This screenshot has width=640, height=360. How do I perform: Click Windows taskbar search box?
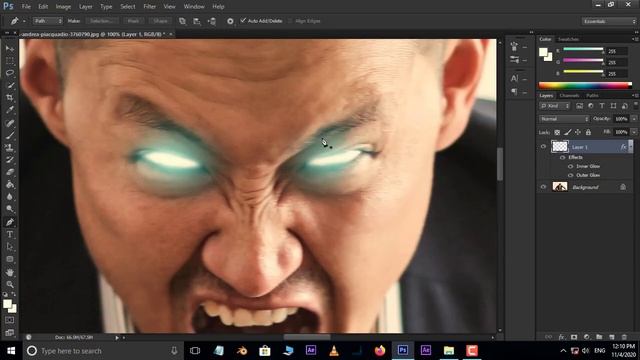tap(102, 351)
